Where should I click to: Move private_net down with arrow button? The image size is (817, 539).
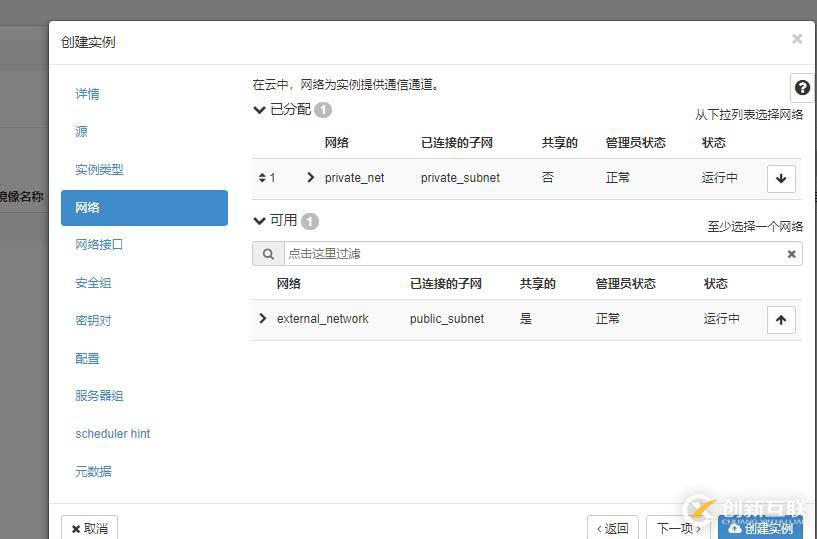point(781,179)
